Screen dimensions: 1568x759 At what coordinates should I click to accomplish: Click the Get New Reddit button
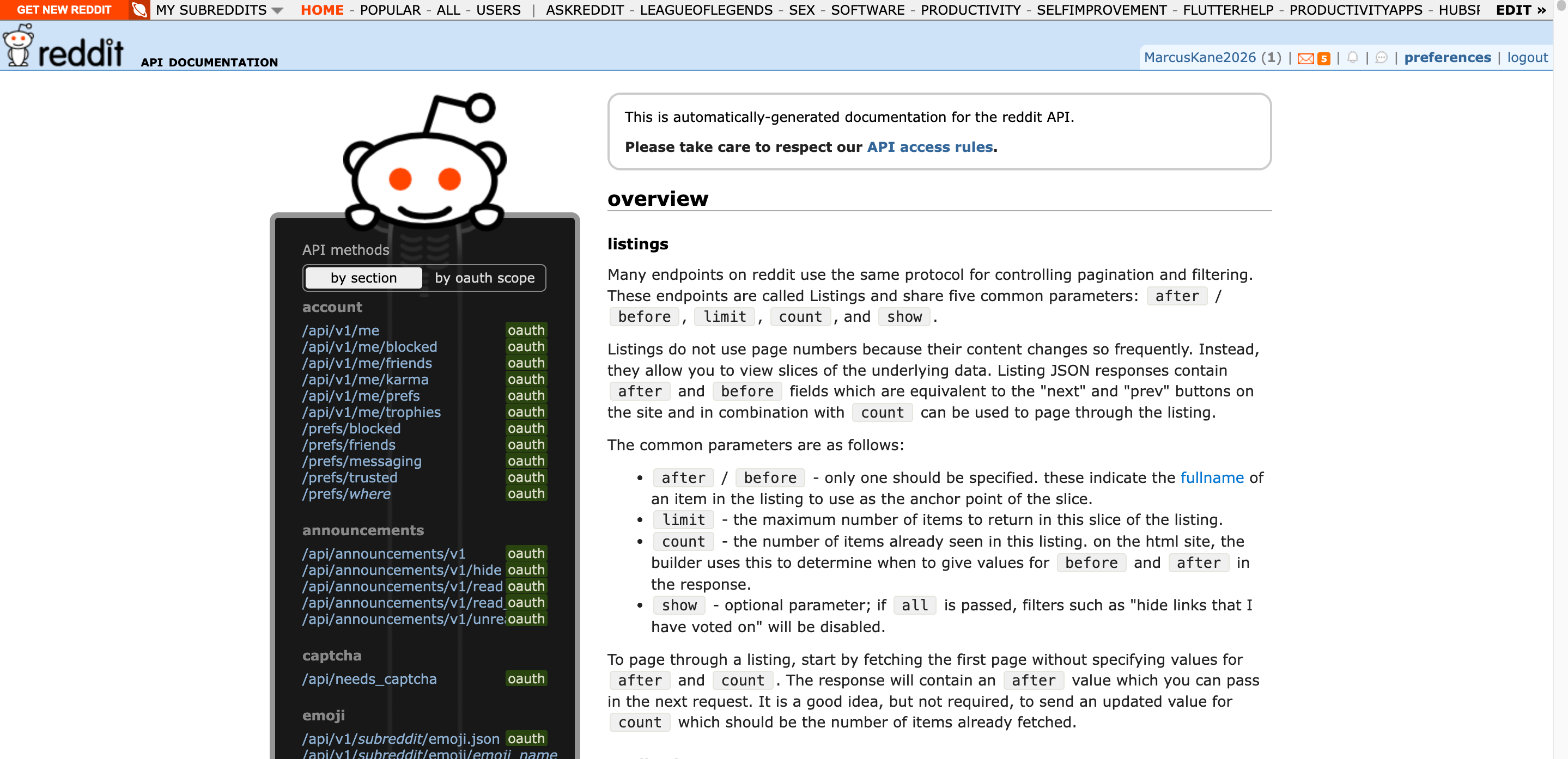(64, 10)
